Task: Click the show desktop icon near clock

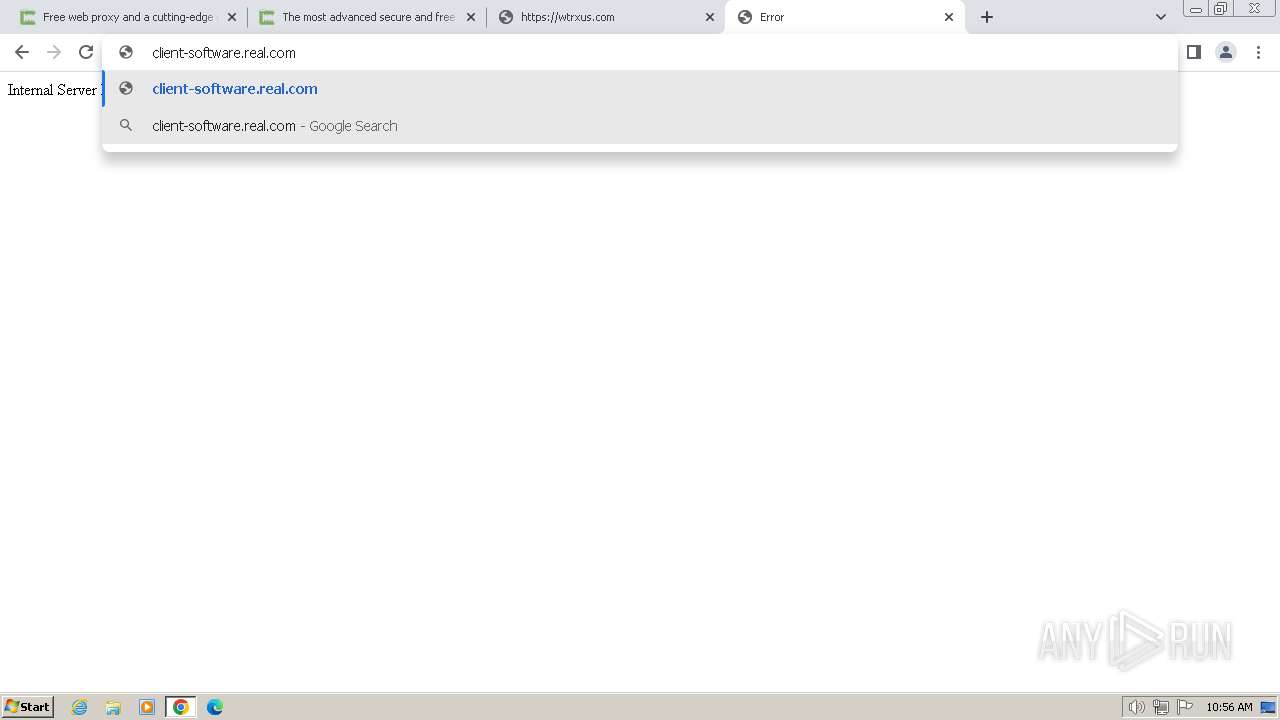Action: 1268,707
